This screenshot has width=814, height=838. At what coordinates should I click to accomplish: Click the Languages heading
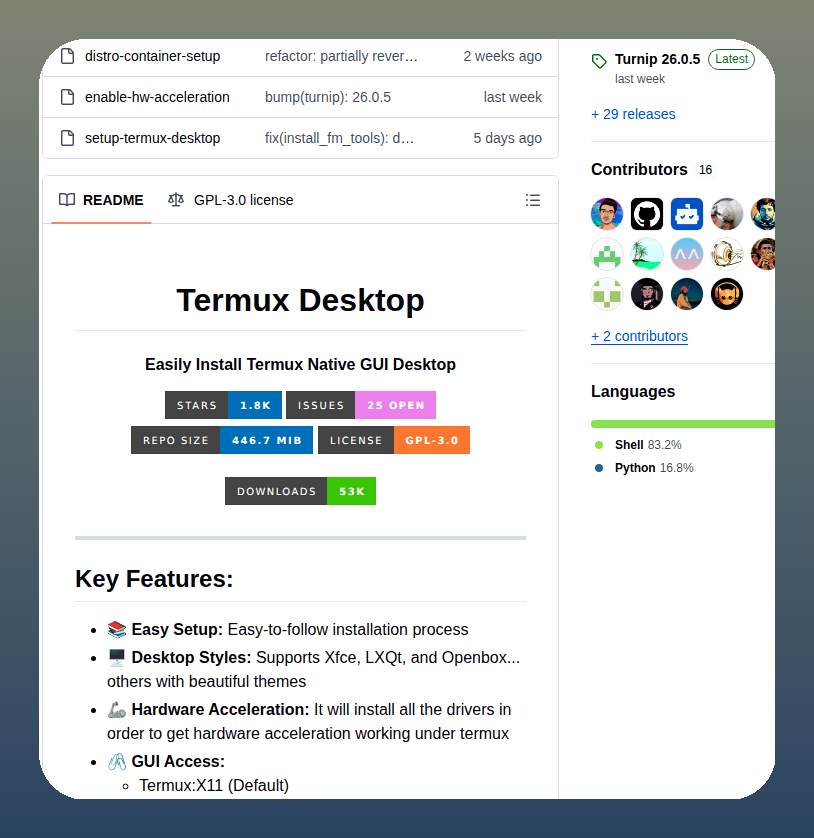point(633,391)
